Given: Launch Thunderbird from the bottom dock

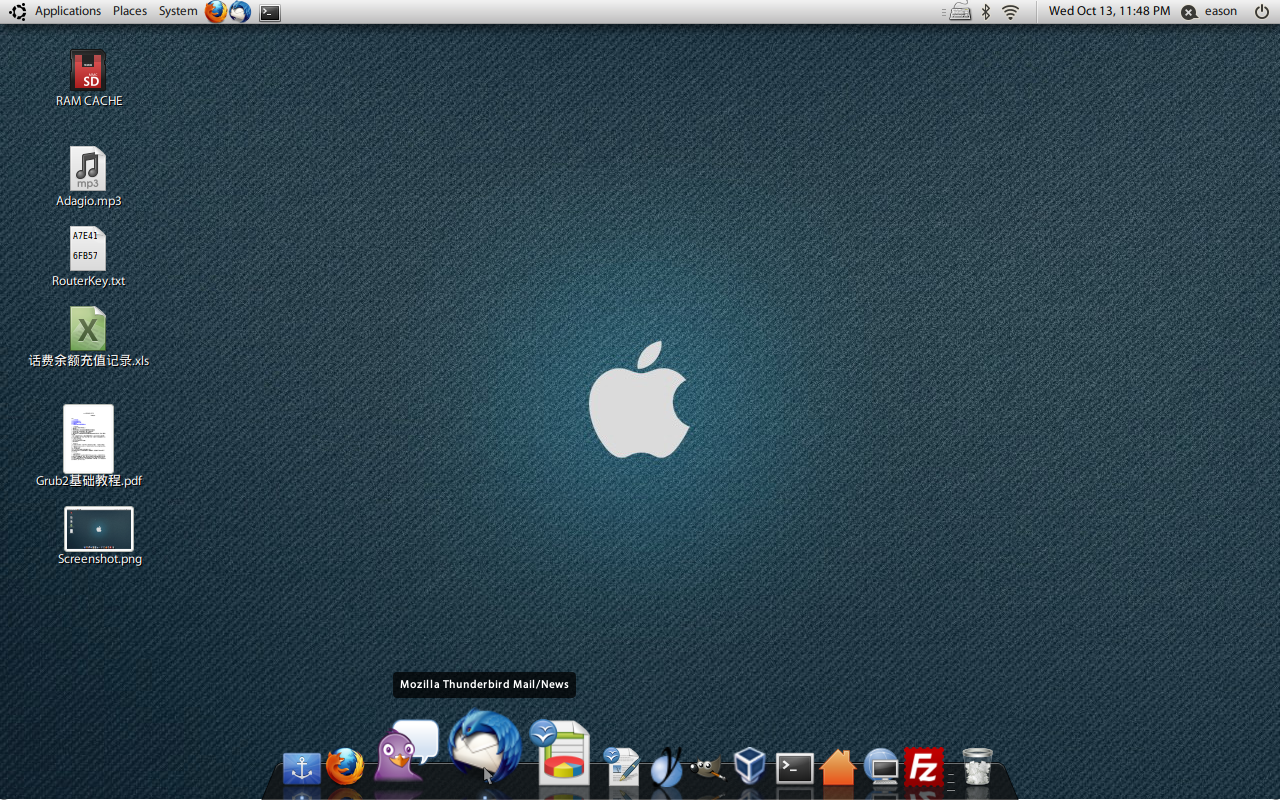Looking at the screenshot, I should coord(485,746).
